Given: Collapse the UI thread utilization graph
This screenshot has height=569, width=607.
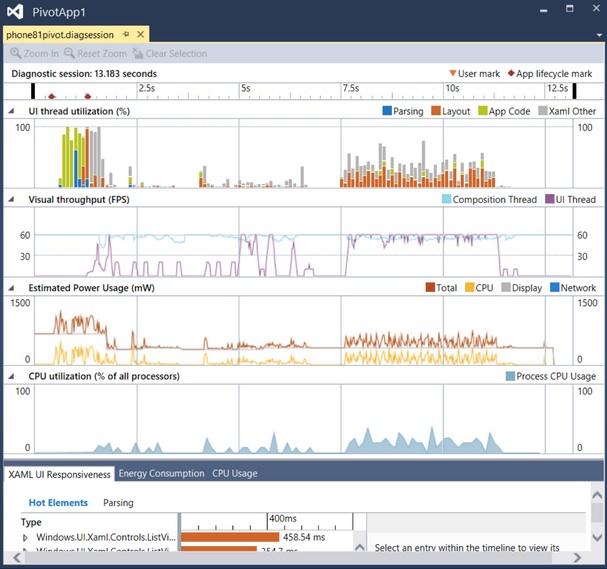Looking at the screenshot, I should pyautogui.click(x=13, y=111).
